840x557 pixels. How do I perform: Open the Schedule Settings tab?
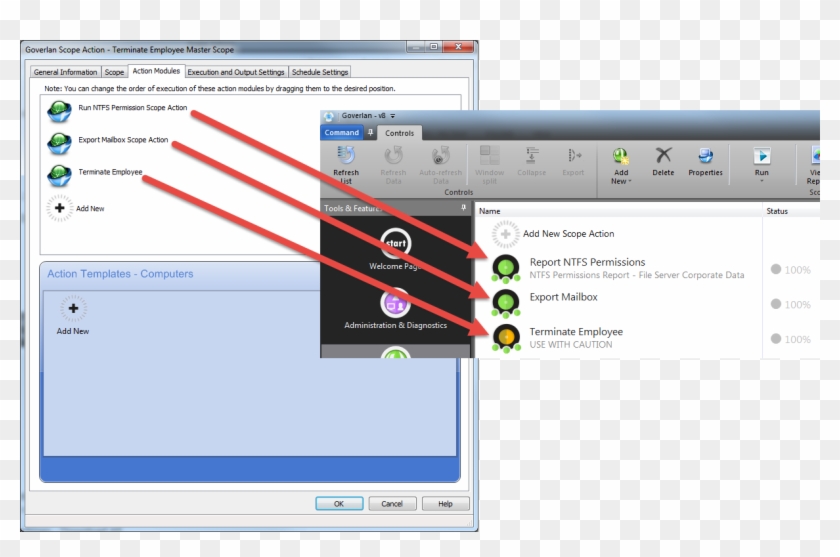point(320,72)
